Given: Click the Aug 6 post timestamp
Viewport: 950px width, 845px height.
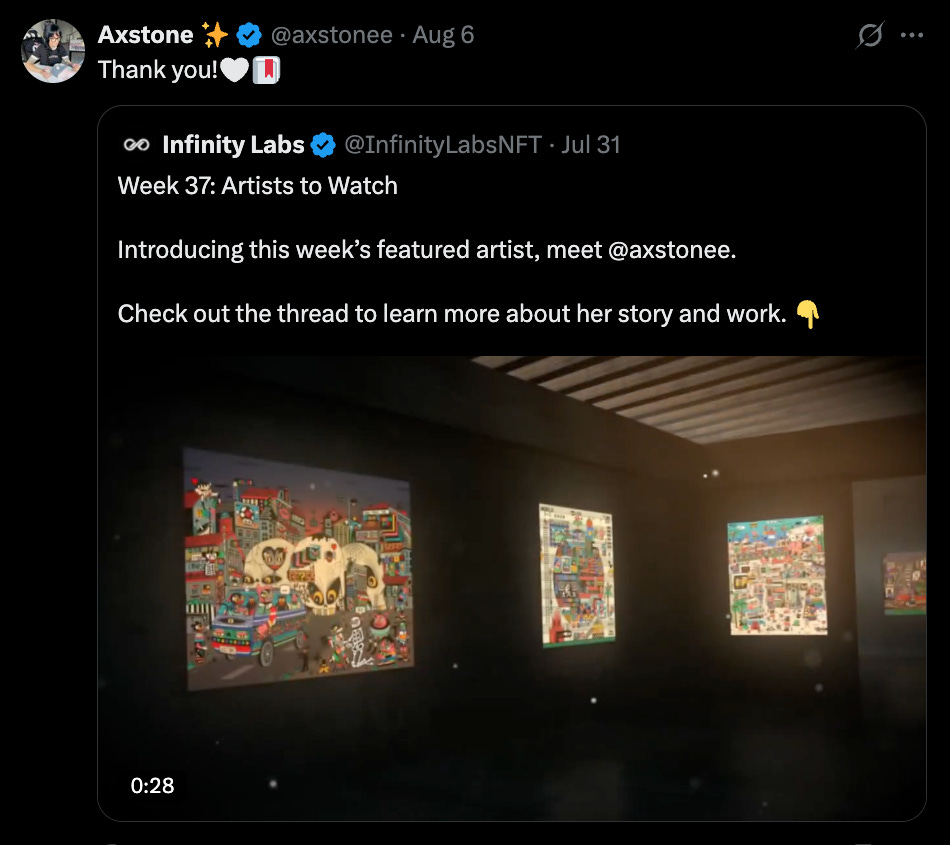Looking at the screenshot, I should coord(443,35).
